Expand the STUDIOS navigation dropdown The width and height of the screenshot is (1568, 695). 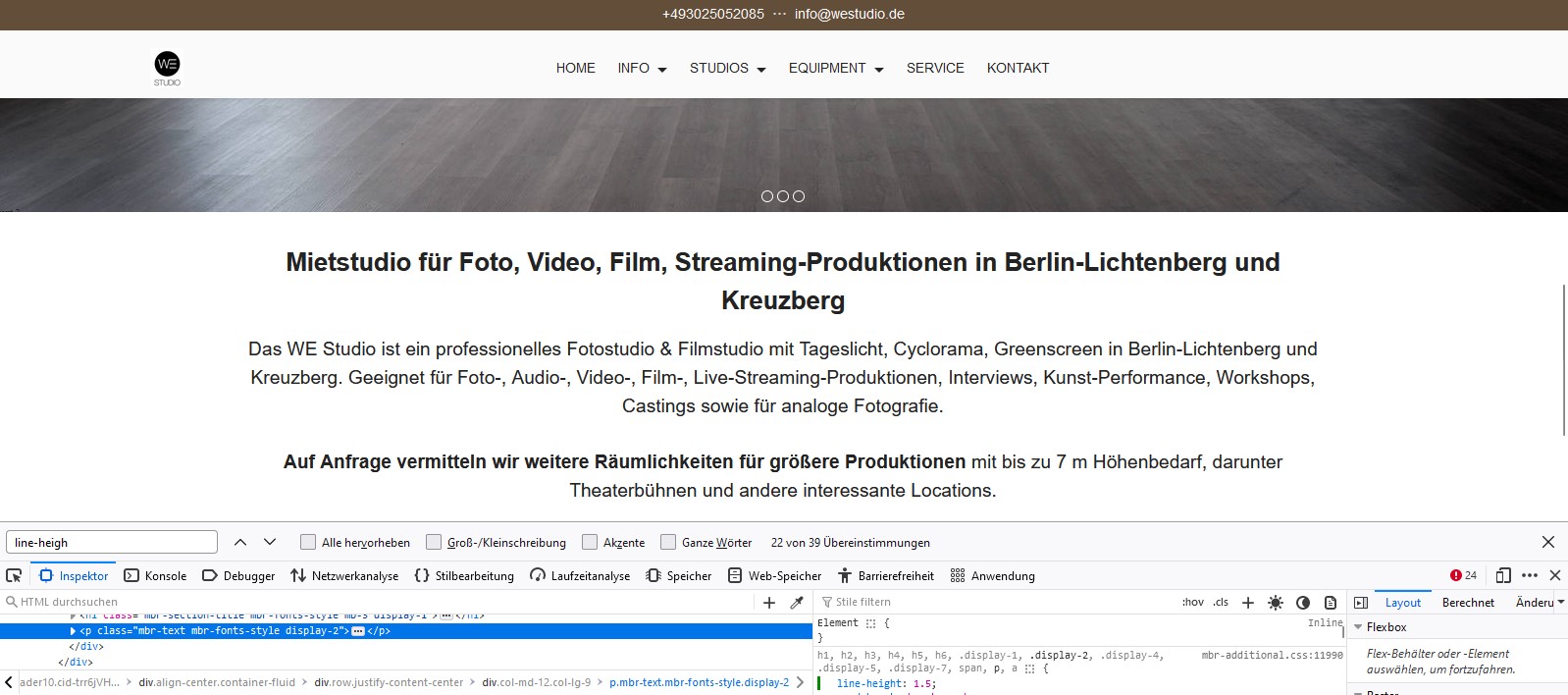tap(727, 68)
